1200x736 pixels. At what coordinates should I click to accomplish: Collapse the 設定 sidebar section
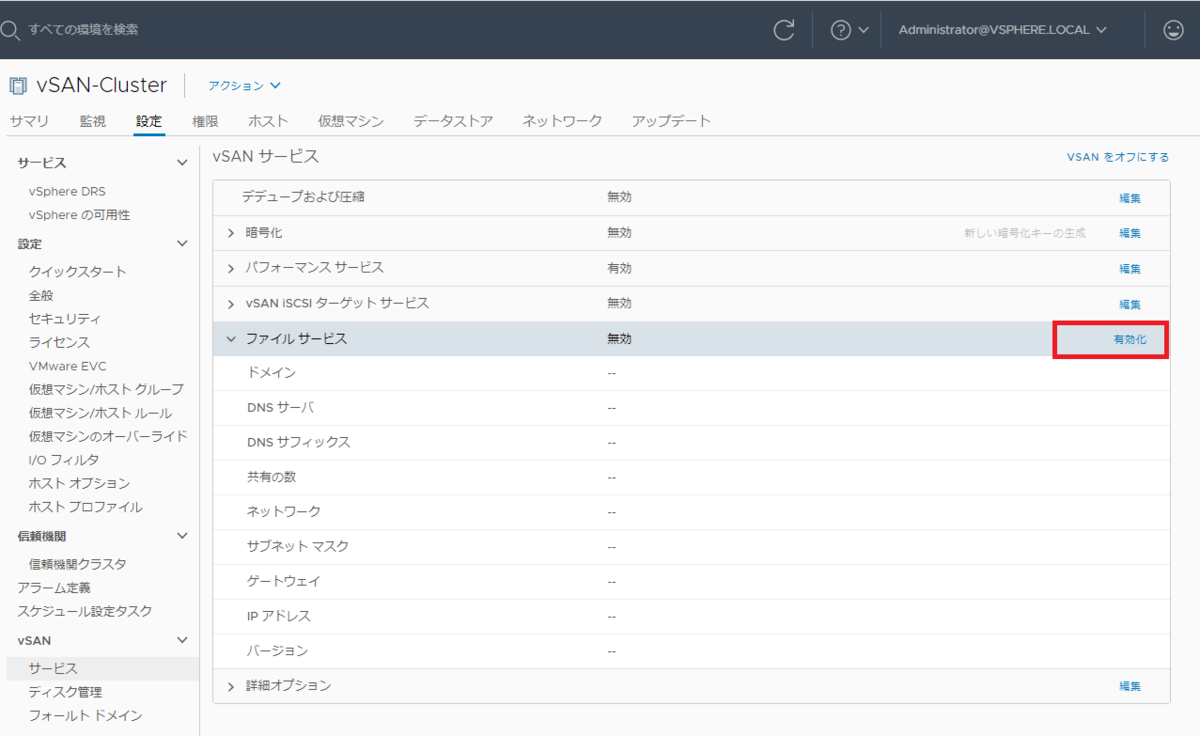(181, 243)
